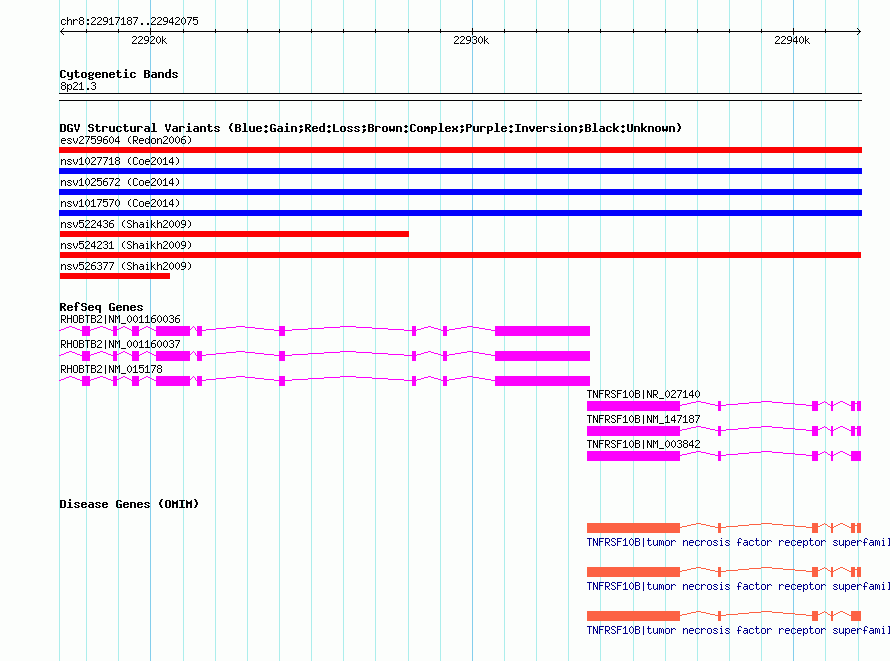Select the blue gain bar of nsv1025672

[460, 192]
